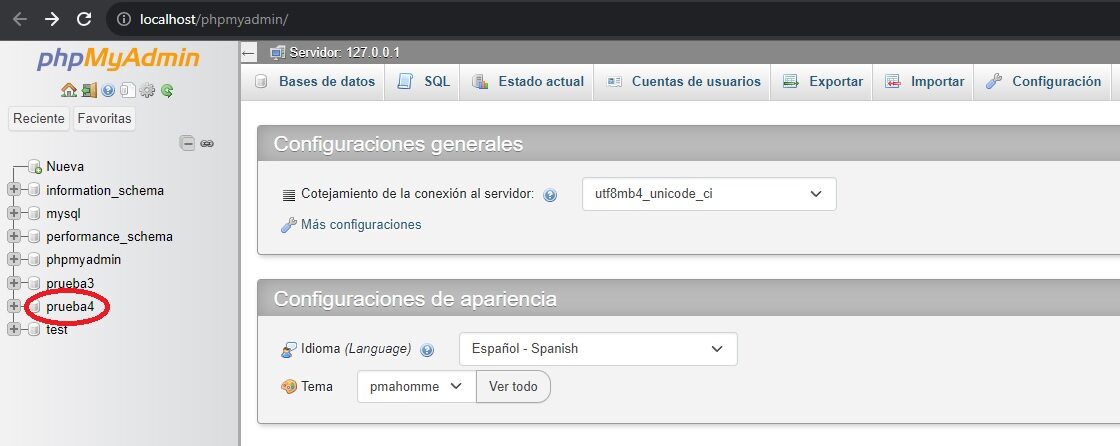Click Ver todo themes button
The image size is (1120, 446).
tap(513, 387)
